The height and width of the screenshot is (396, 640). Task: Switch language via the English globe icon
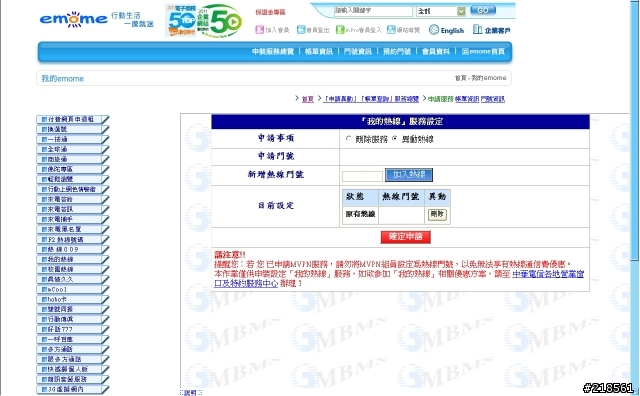pyautogui.click(x=434, y=29)
